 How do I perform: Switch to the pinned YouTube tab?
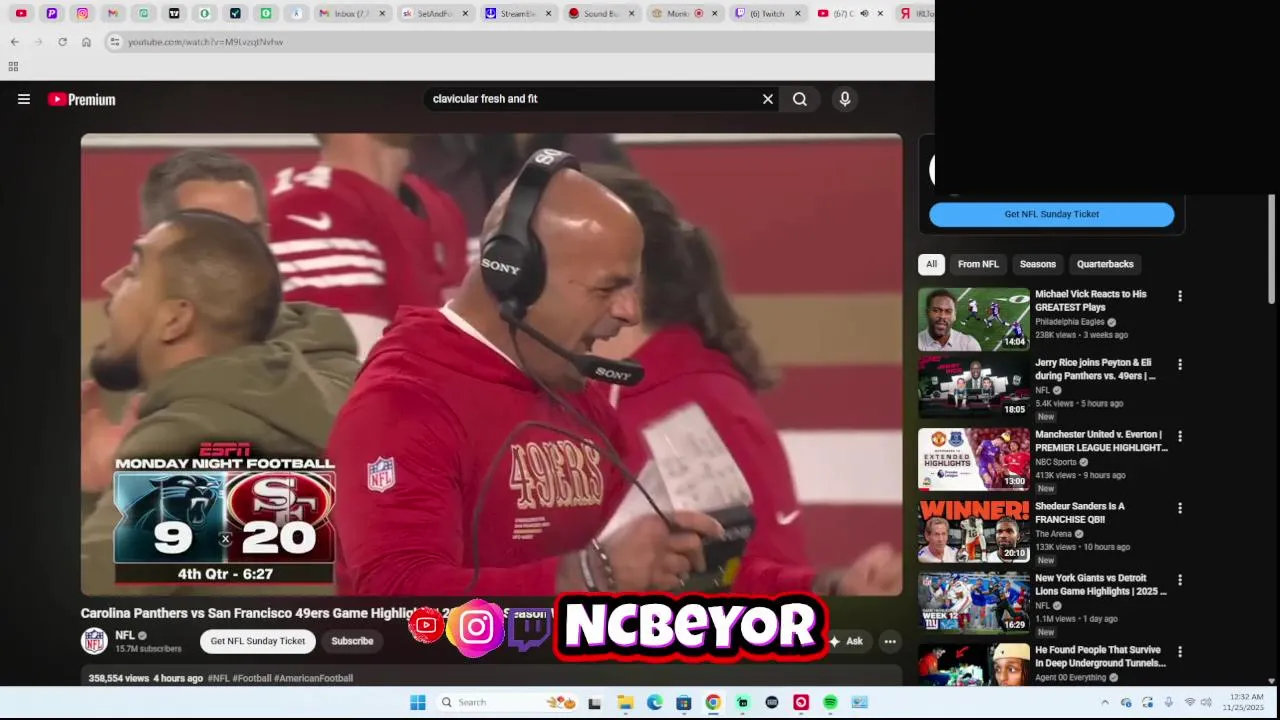click(x=21, y=13)
